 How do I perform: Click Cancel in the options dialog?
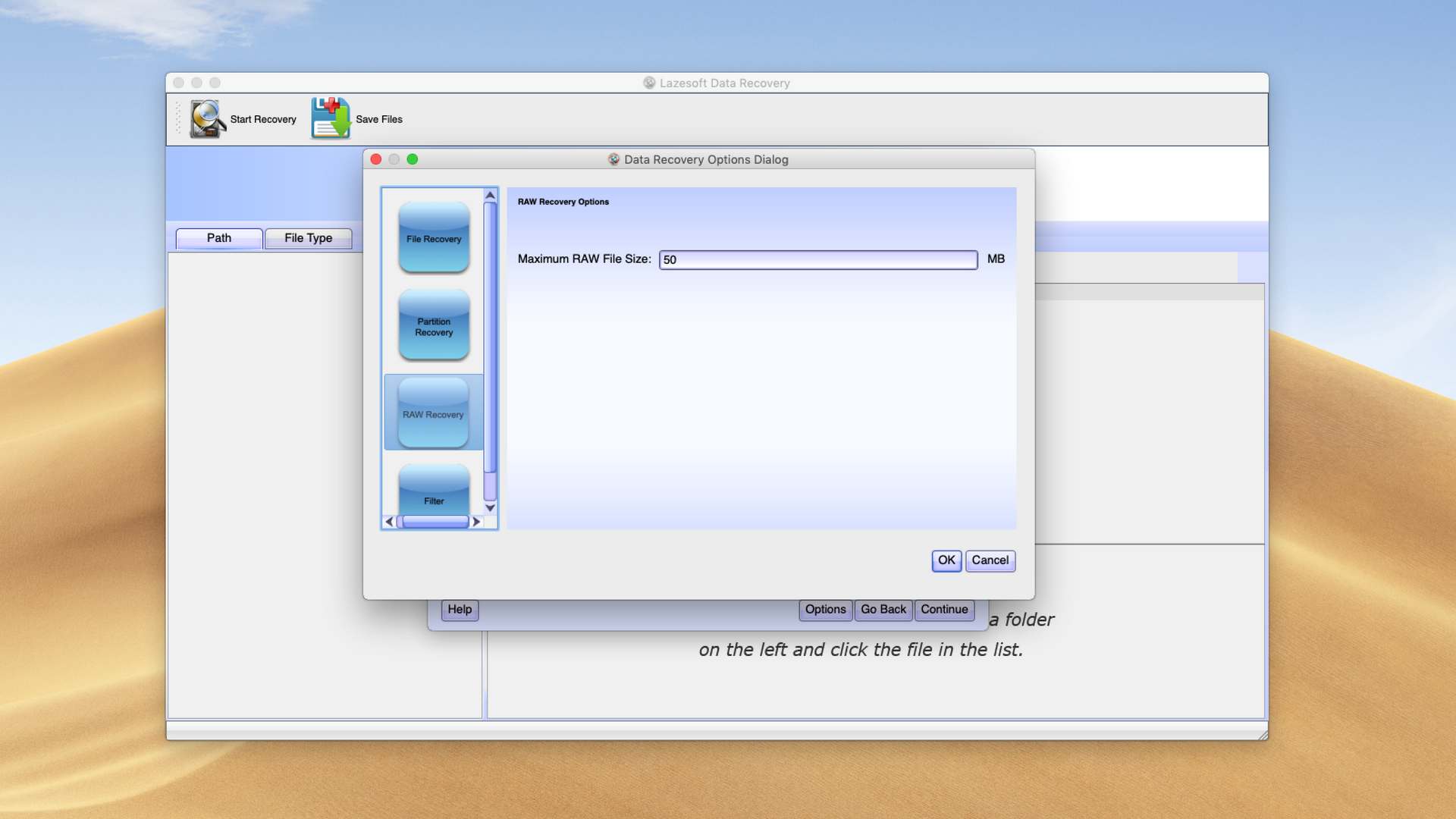click(990, 560)
